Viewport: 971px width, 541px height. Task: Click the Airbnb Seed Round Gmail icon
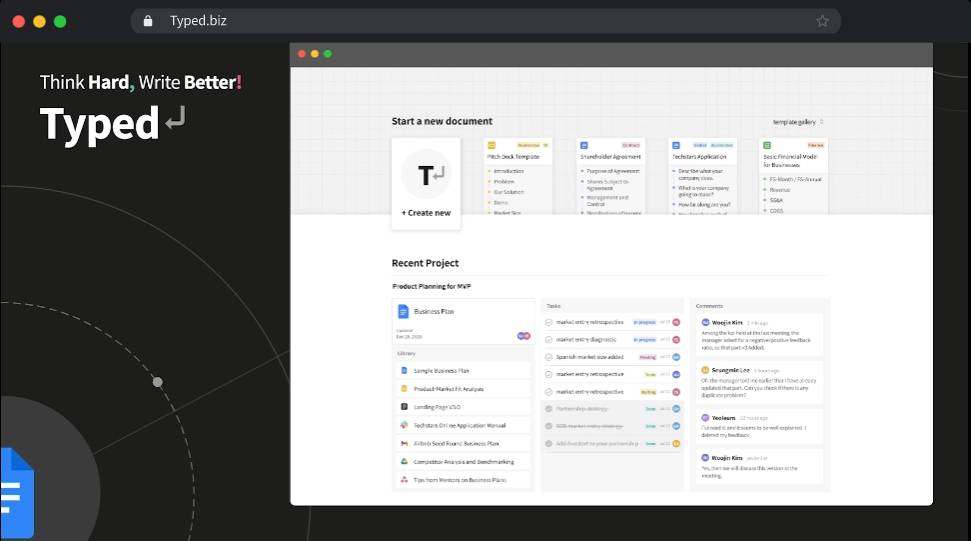pyautogui.click(x=404, y=443)
